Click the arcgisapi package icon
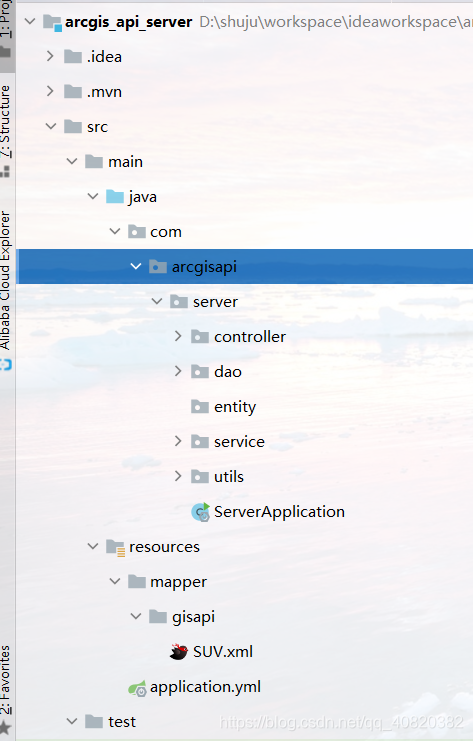This screenshot has height=741, width=473. [158, 267]
